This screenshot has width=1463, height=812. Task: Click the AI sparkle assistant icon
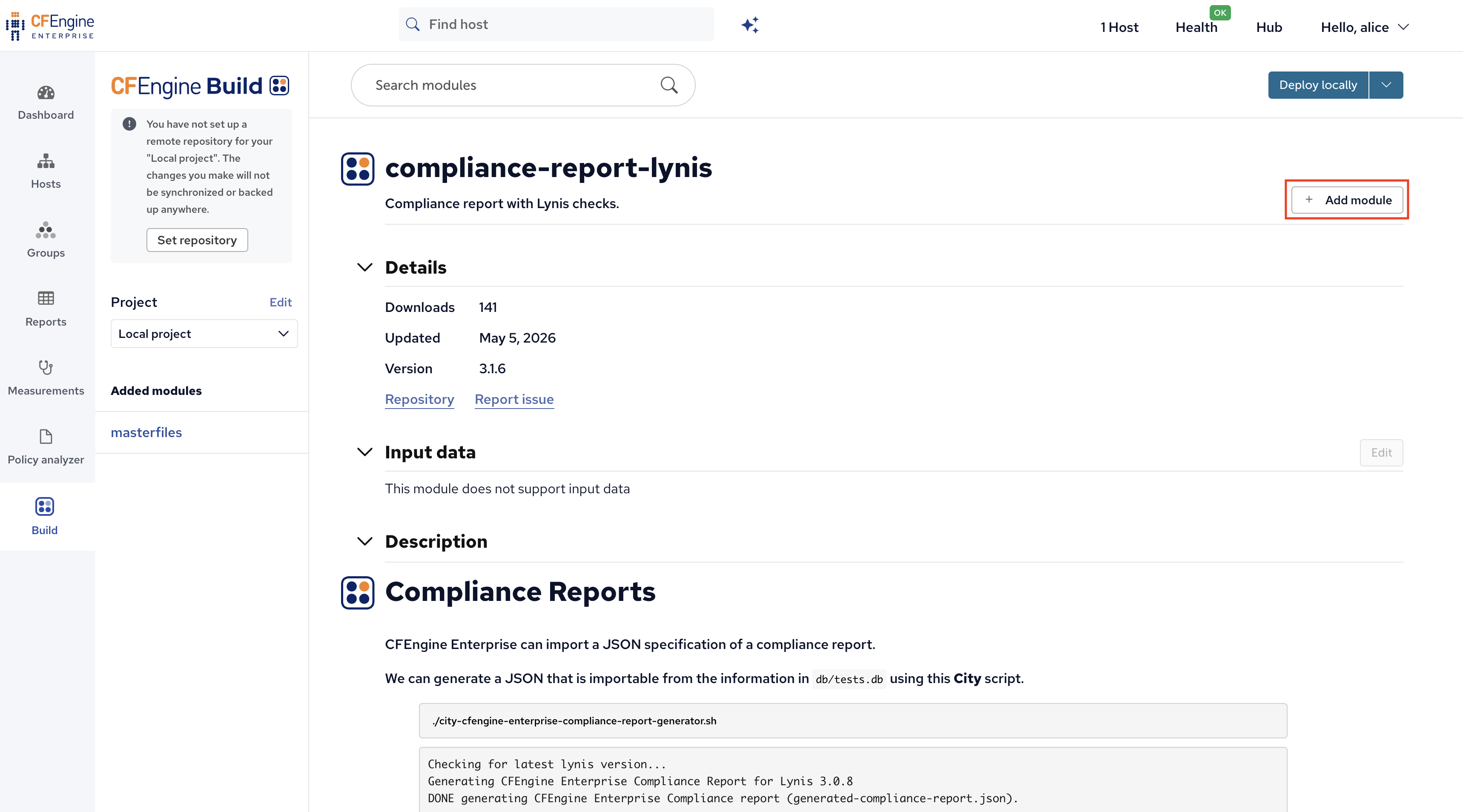click(750, 25)
